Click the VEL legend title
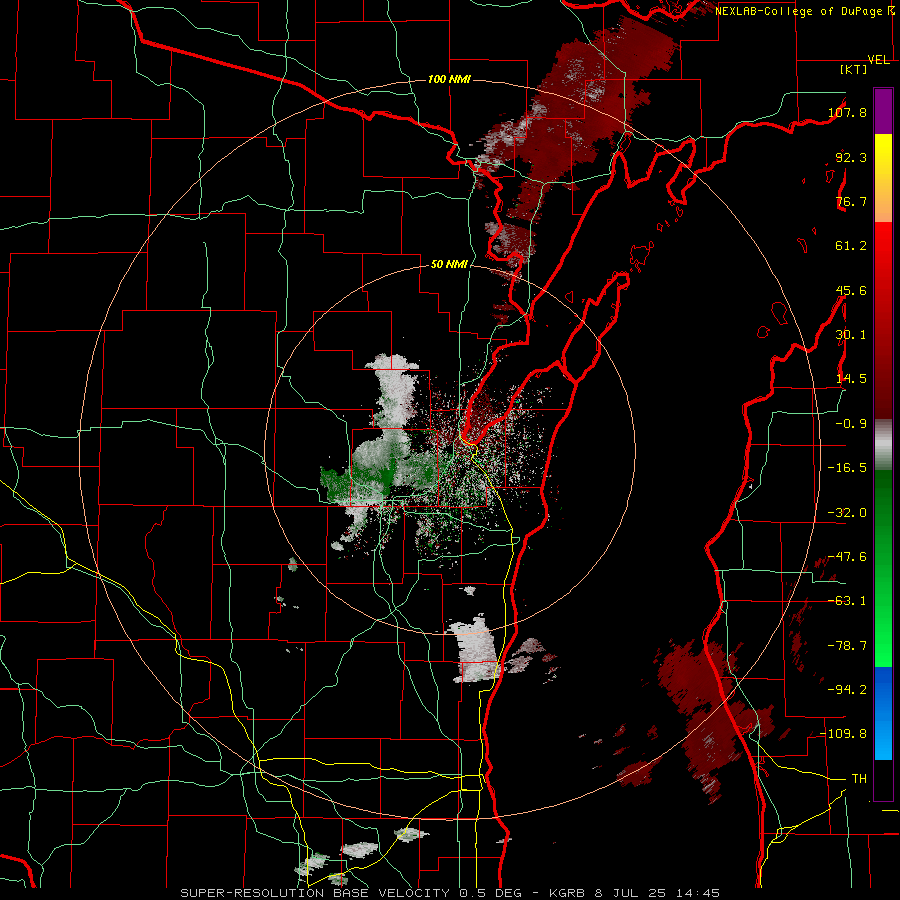Screen dimensions: 900x900 tap(878, 60)
